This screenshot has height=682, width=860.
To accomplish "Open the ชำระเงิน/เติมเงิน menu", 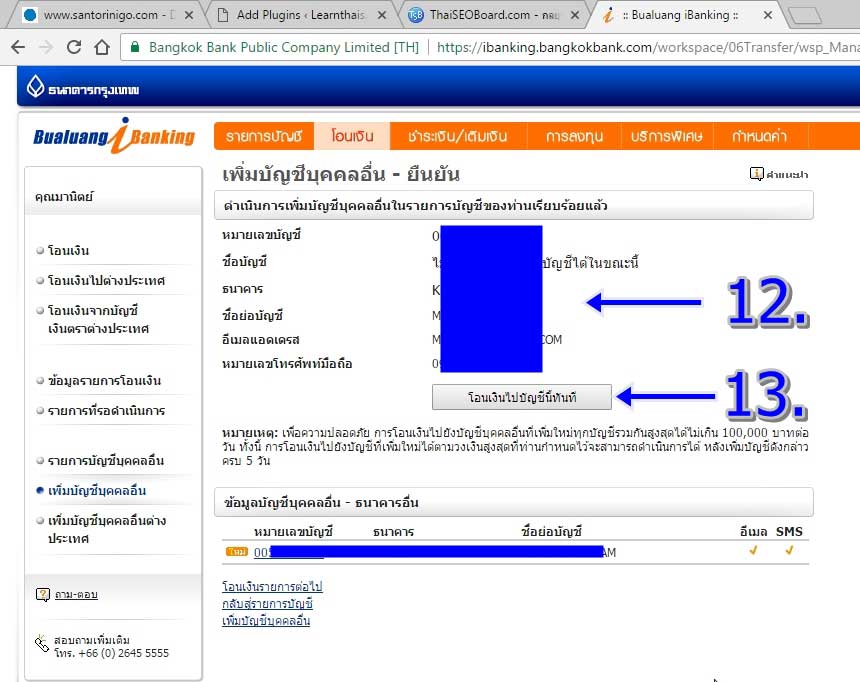I will pos(458,136).
